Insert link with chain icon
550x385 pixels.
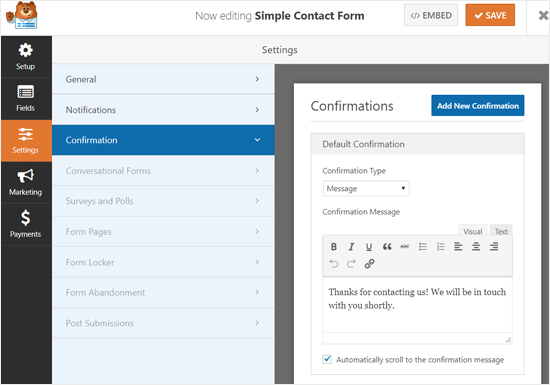coord(369,263)
